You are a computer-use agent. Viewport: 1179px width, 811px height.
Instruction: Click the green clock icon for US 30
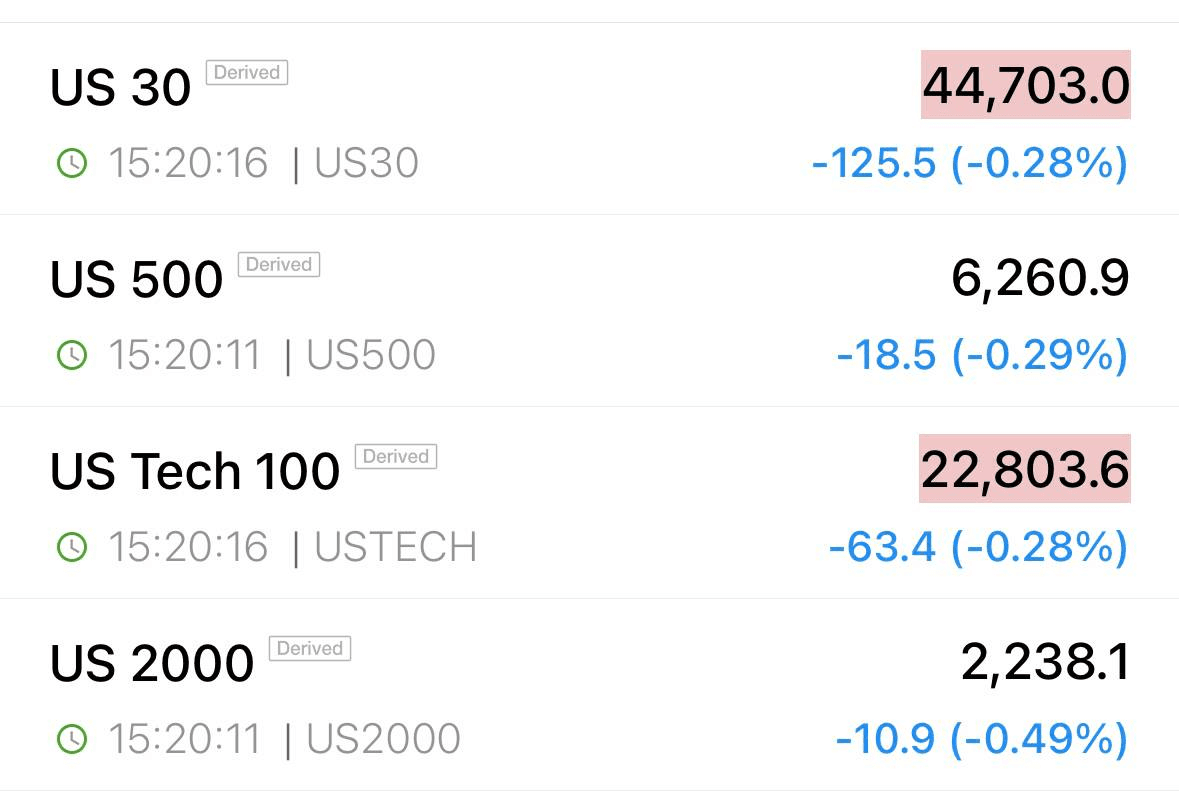click(72, 163)
